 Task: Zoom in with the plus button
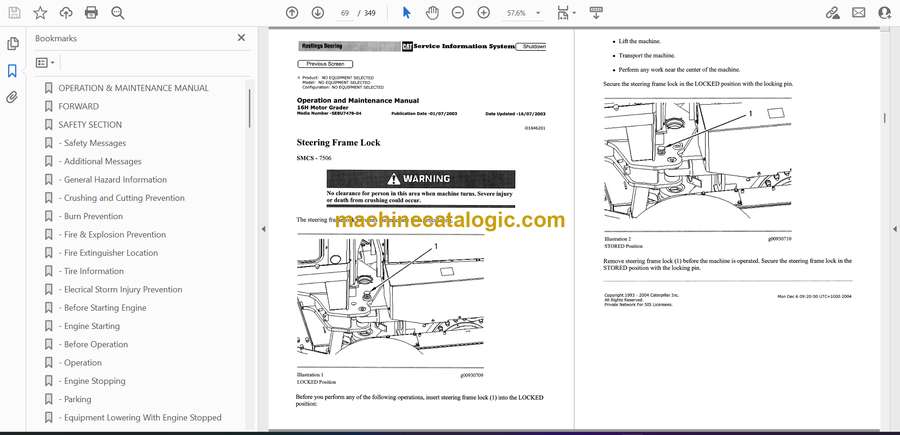coord(484,13)
